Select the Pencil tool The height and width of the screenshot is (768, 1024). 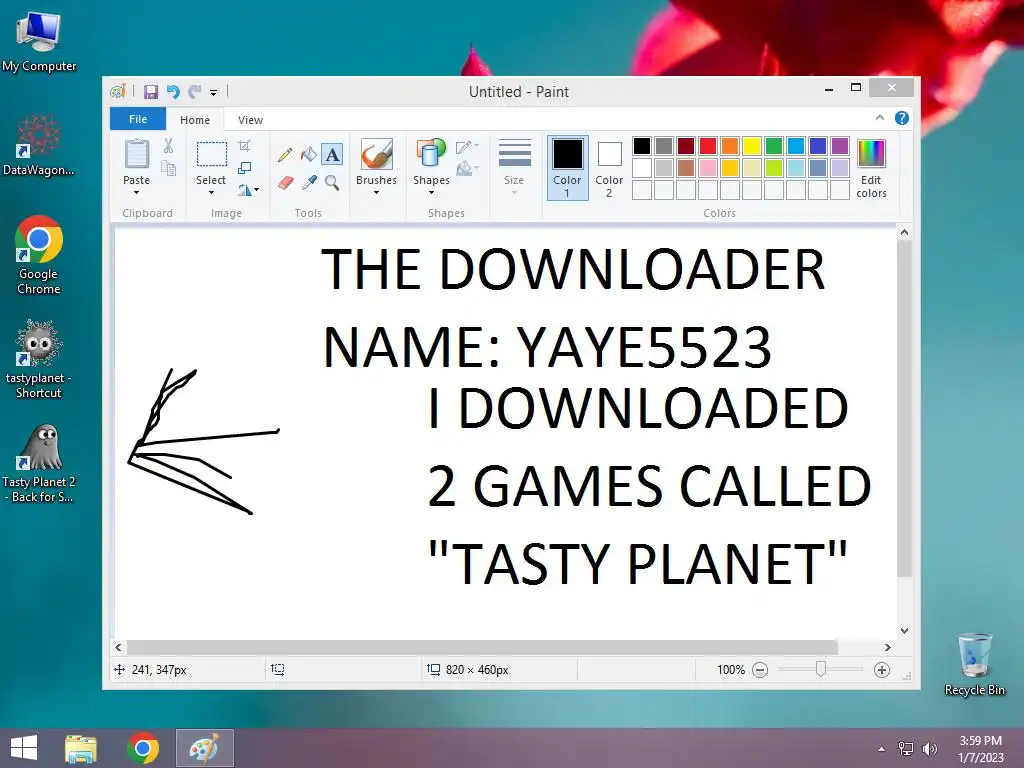point(285,155)
